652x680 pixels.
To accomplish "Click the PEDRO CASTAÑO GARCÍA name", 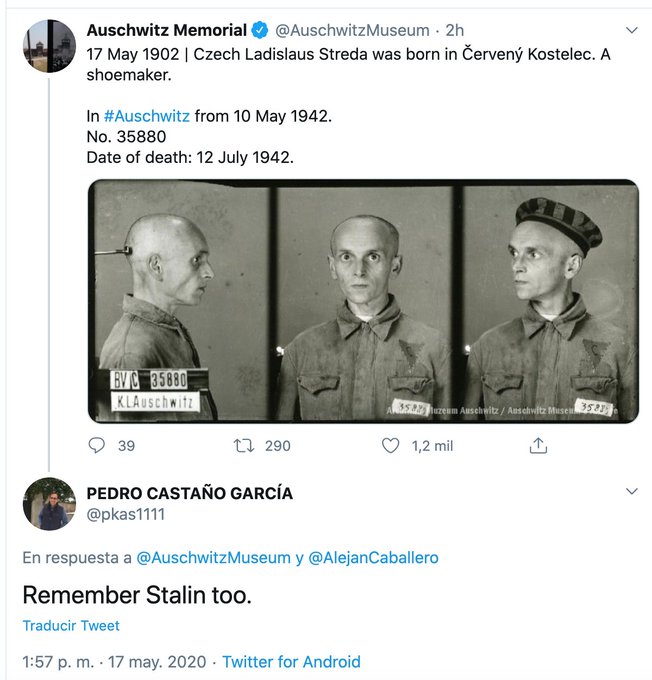I will (190, 493).
